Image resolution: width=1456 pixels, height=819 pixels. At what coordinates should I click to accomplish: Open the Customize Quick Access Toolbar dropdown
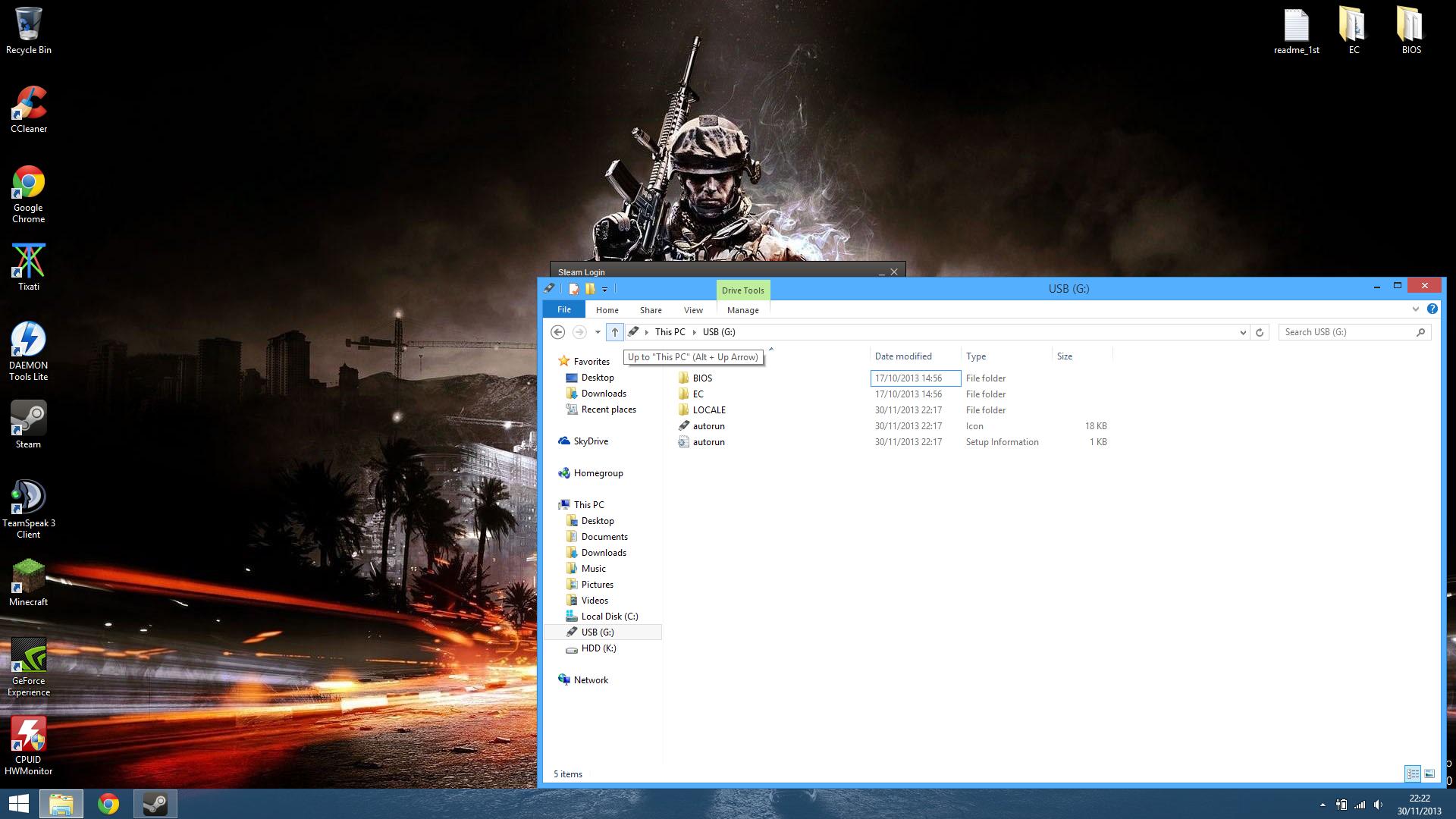604,289
